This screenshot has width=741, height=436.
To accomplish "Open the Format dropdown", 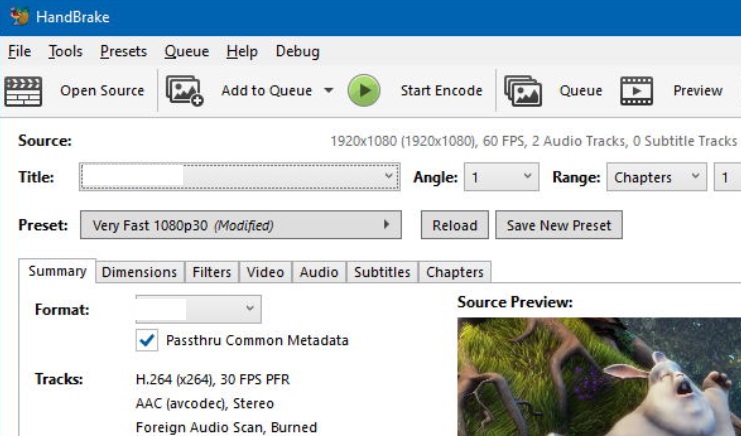I will click(198, 309).
